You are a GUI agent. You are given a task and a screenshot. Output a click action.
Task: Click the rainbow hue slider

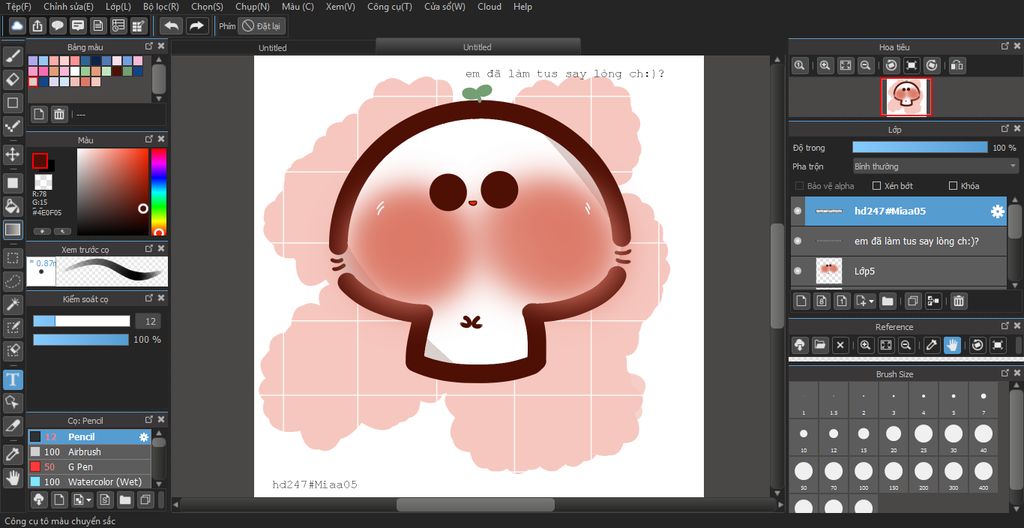158,191
